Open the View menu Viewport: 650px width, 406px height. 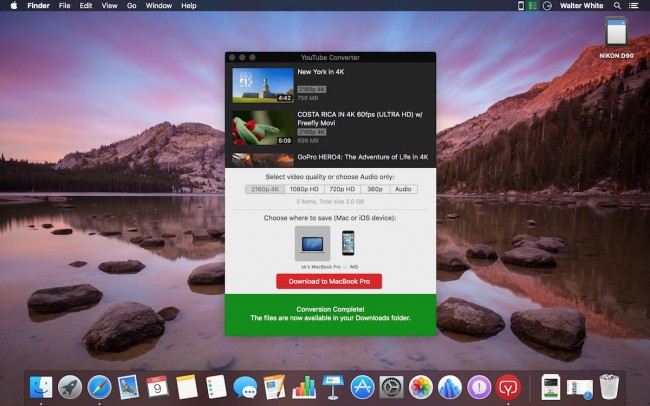tap(109, 5)
